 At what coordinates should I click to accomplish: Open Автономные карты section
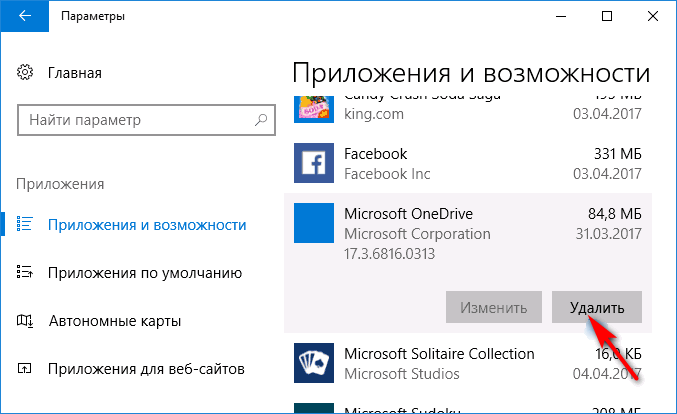pos(115,321)
